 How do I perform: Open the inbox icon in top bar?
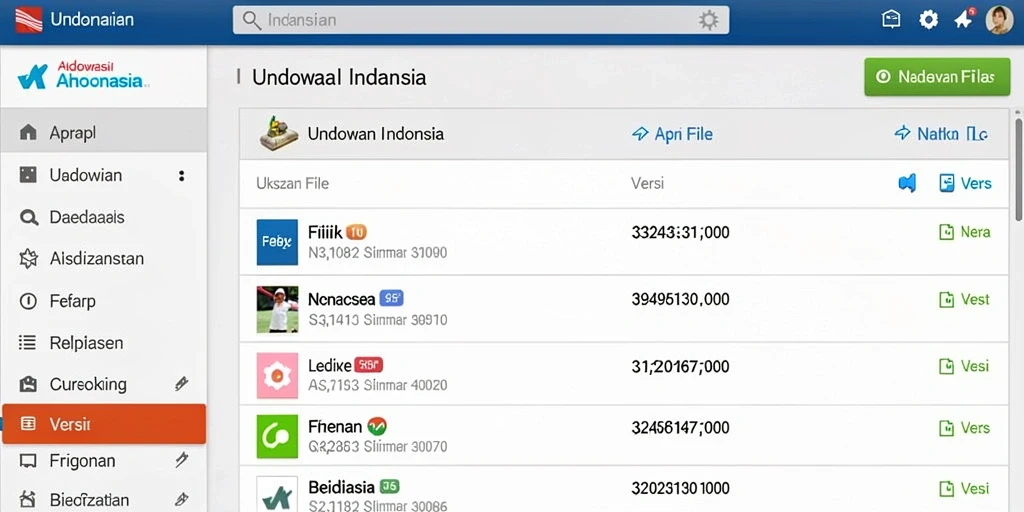891,20
